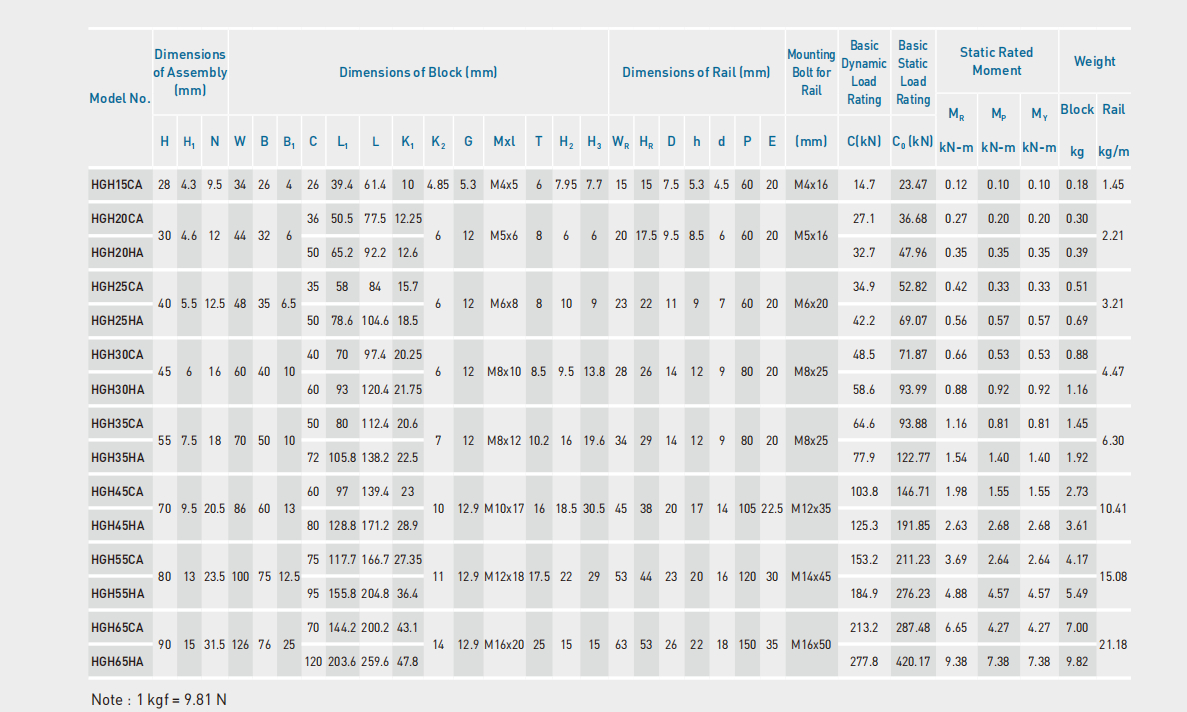Click dynamic load value '42.2'
The image size is (1187, 712).
point(864,321)
